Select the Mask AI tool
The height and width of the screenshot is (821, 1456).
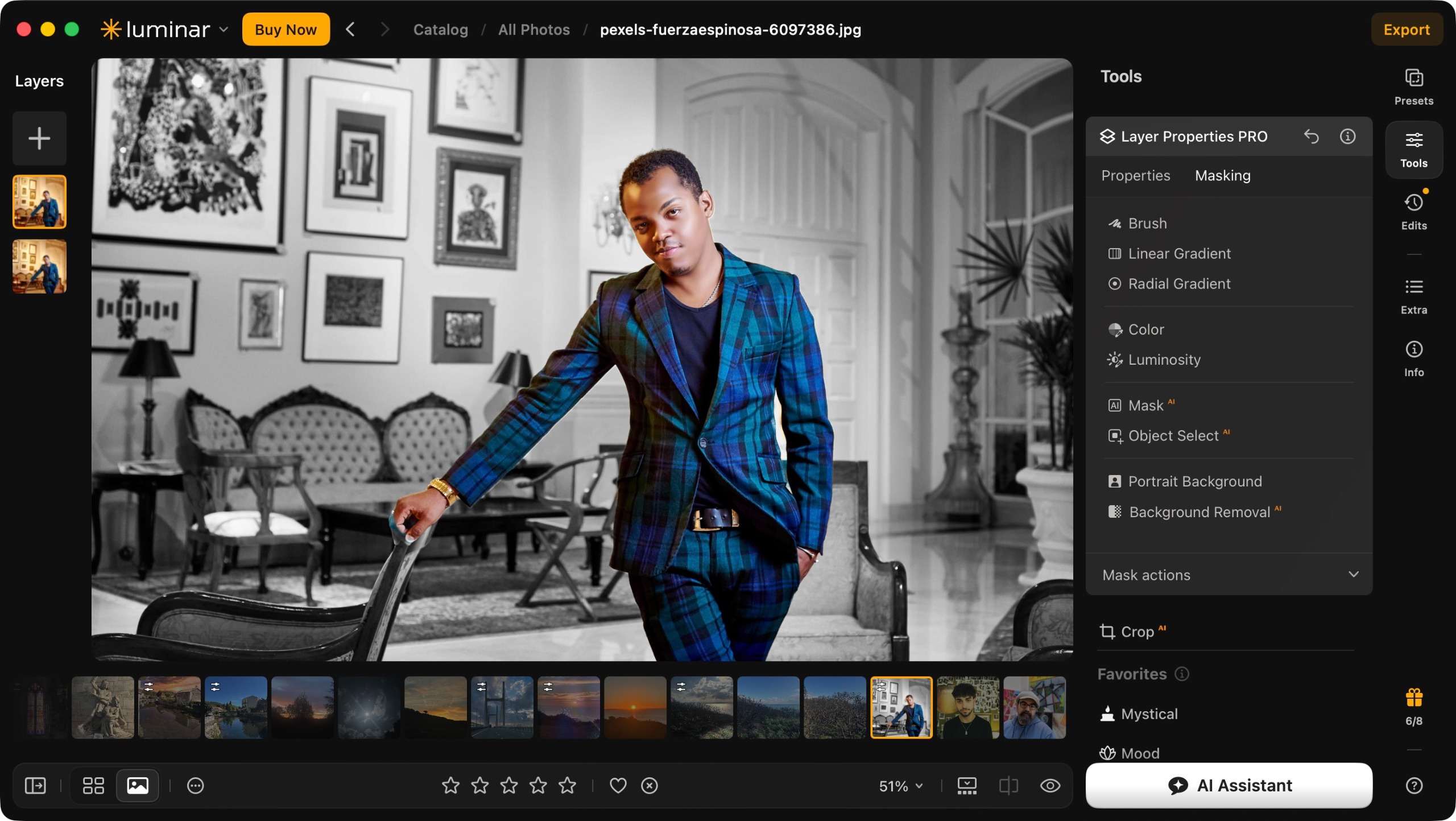pos(1141,406)
